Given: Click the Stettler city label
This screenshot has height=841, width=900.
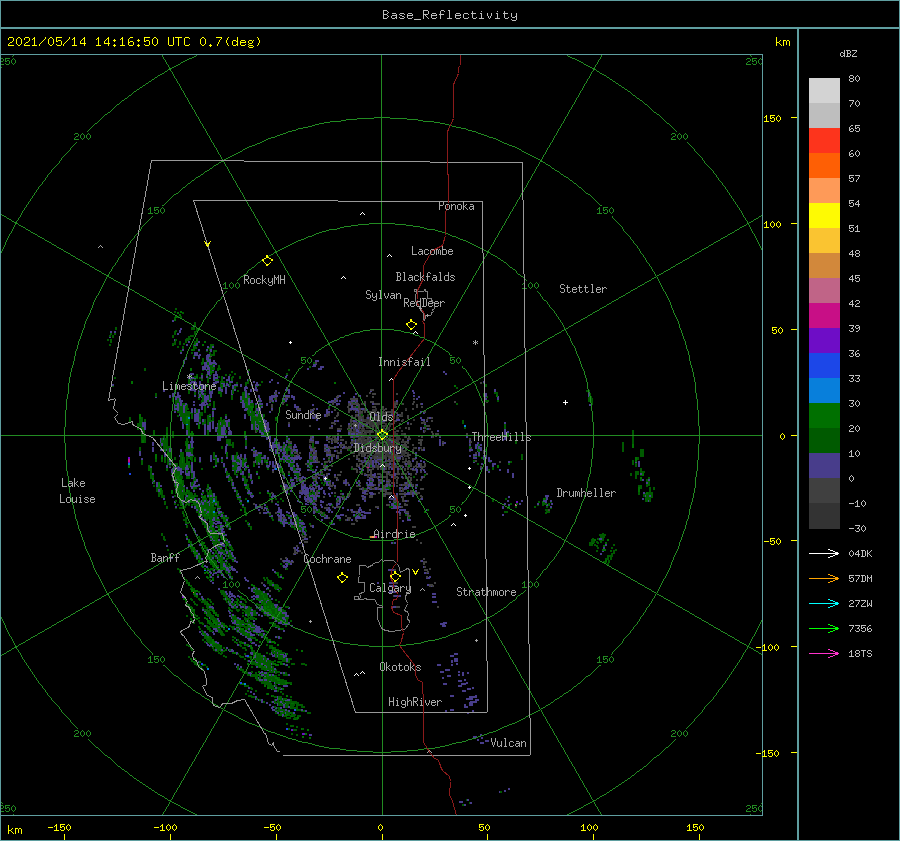Looking at the screenshot, I should coord(583,289).
